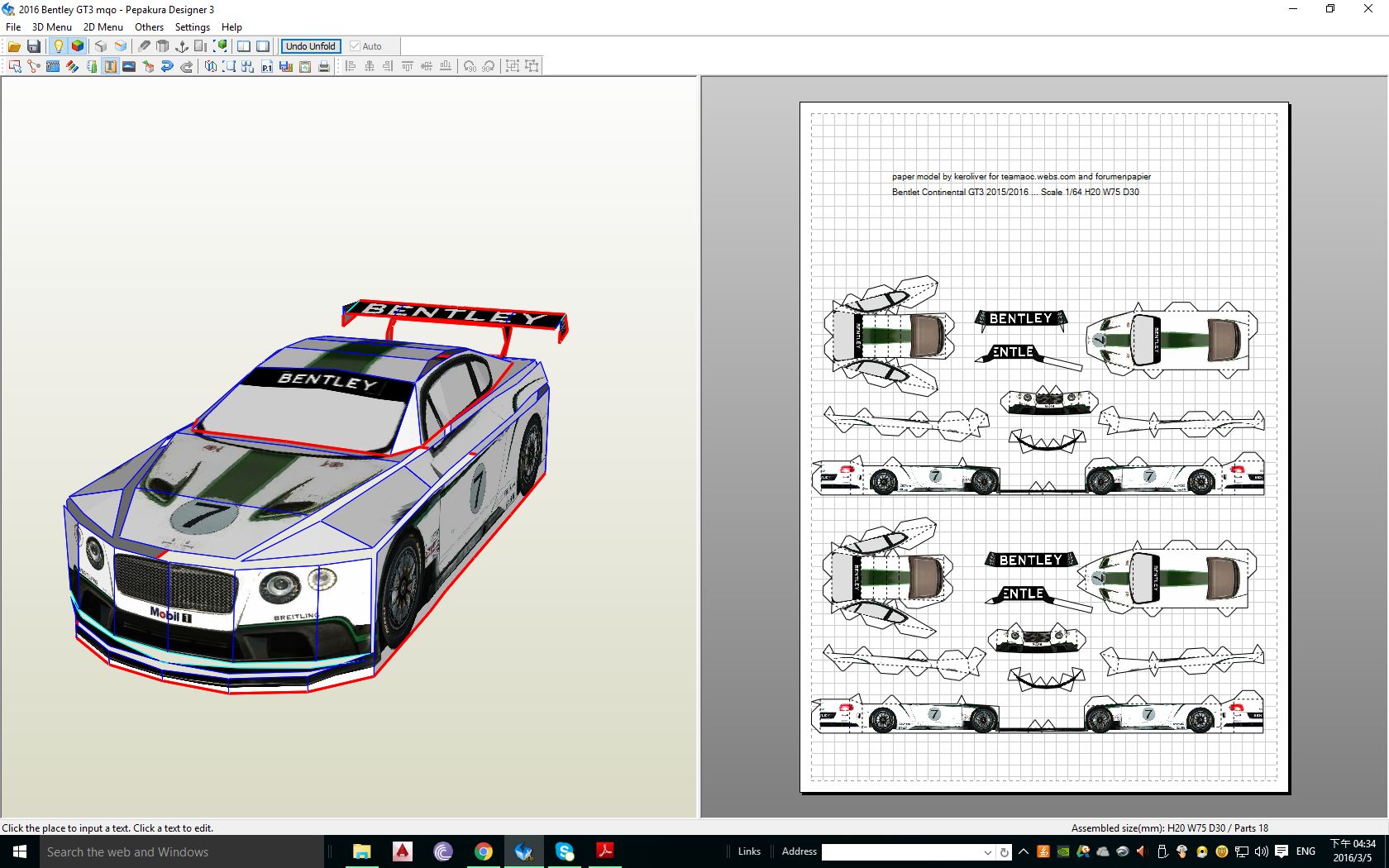This screenshot has width=1389, height=868.
Task: Click the taskbar Address input field
Action: click(x=901, y=852)
